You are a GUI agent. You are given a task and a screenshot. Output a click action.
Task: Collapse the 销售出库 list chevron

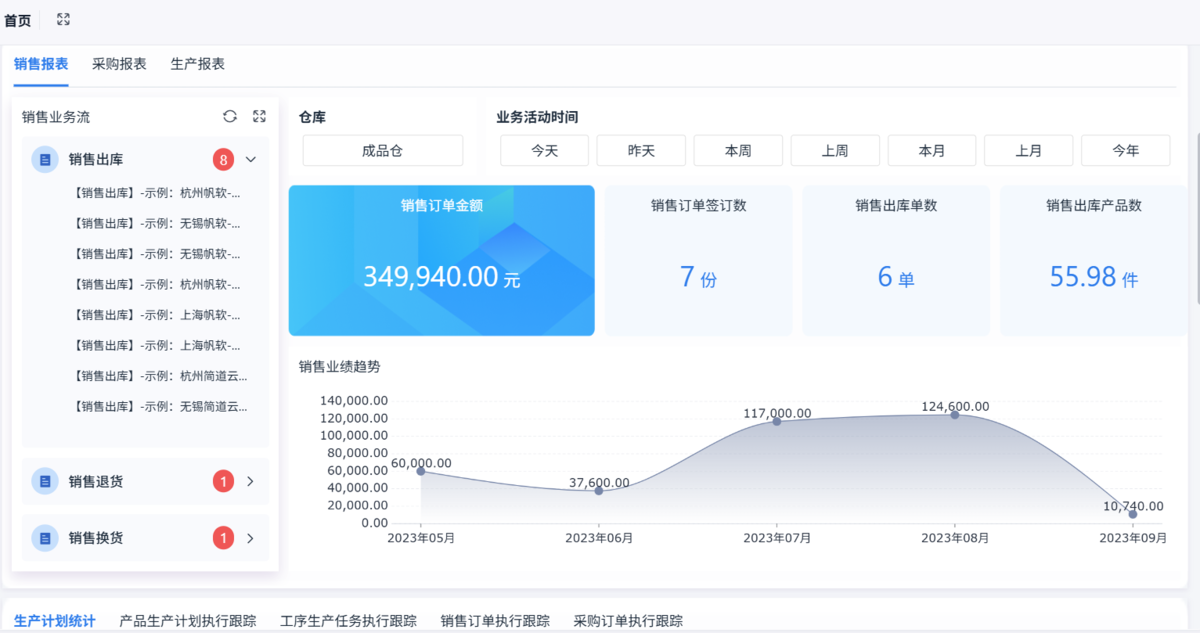(x=251, y=159)
